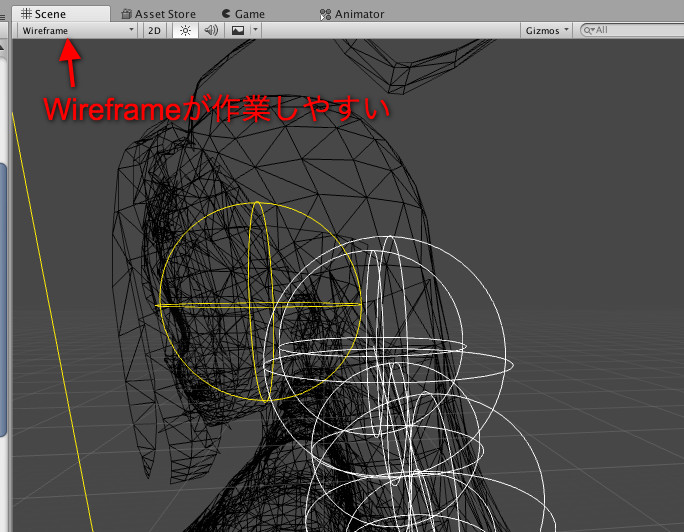Switch to the Scene tab

(61, 14)
